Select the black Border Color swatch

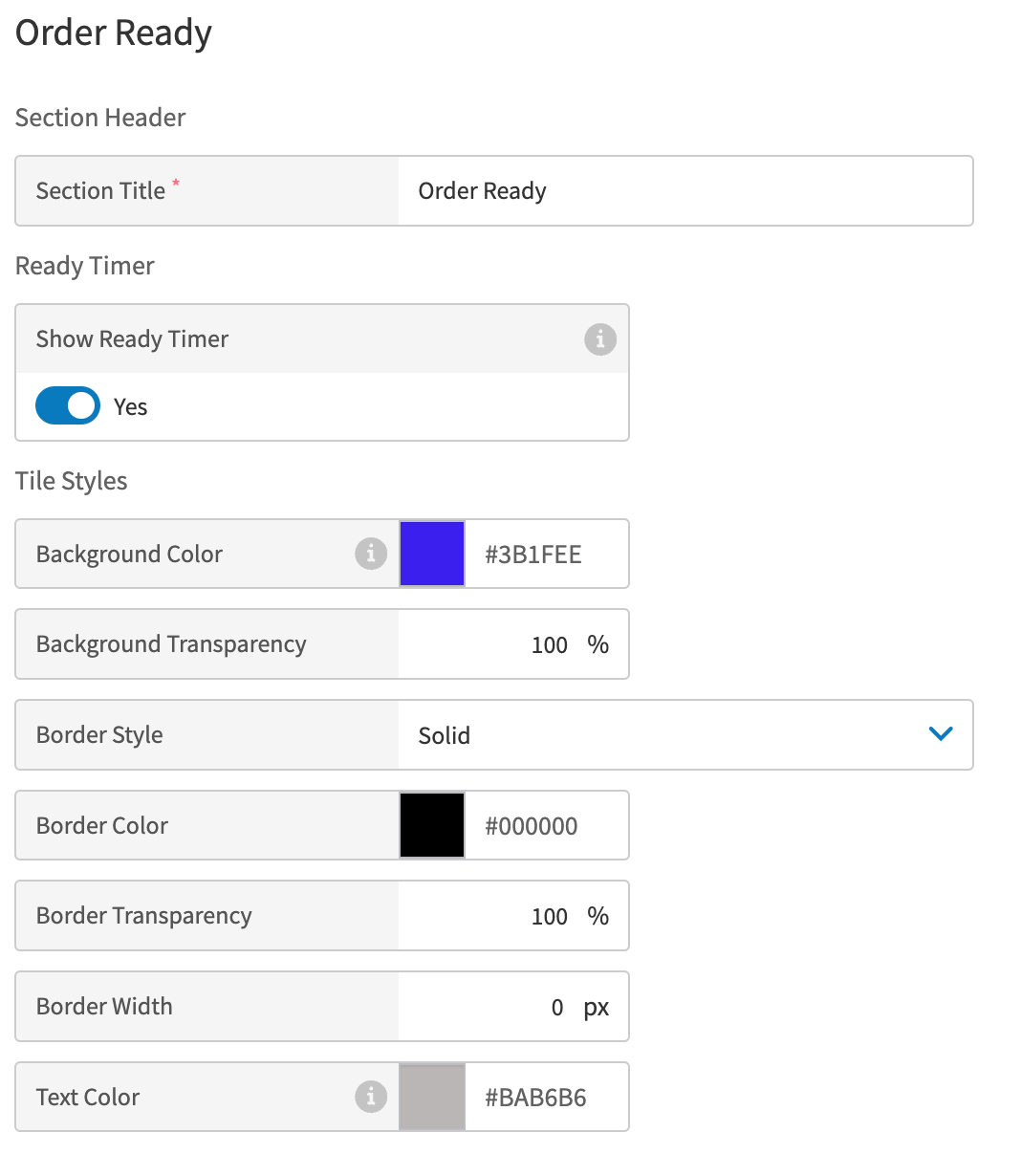[432, 825]
